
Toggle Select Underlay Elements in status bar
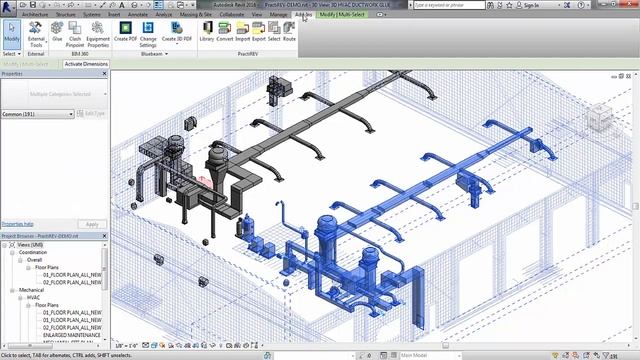click(566, 356)
